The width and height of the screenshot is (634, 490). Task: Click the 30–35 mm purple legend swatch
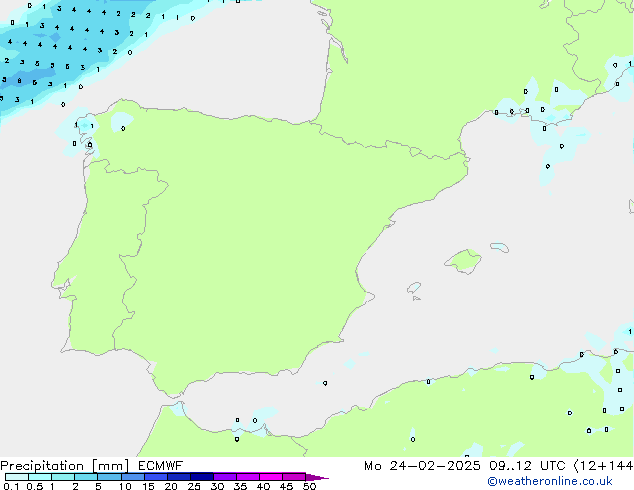[x=225, y=477]
